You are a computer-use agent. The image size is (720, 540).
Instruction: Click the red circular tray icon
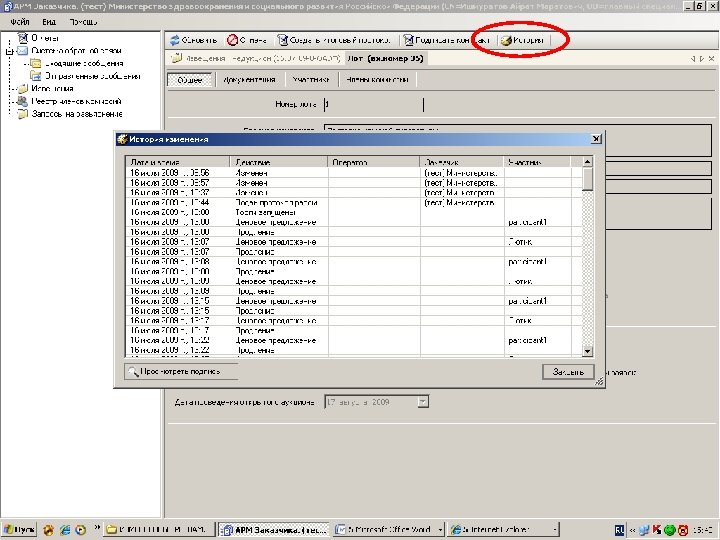pyautogui.click(x=683, y=530)
